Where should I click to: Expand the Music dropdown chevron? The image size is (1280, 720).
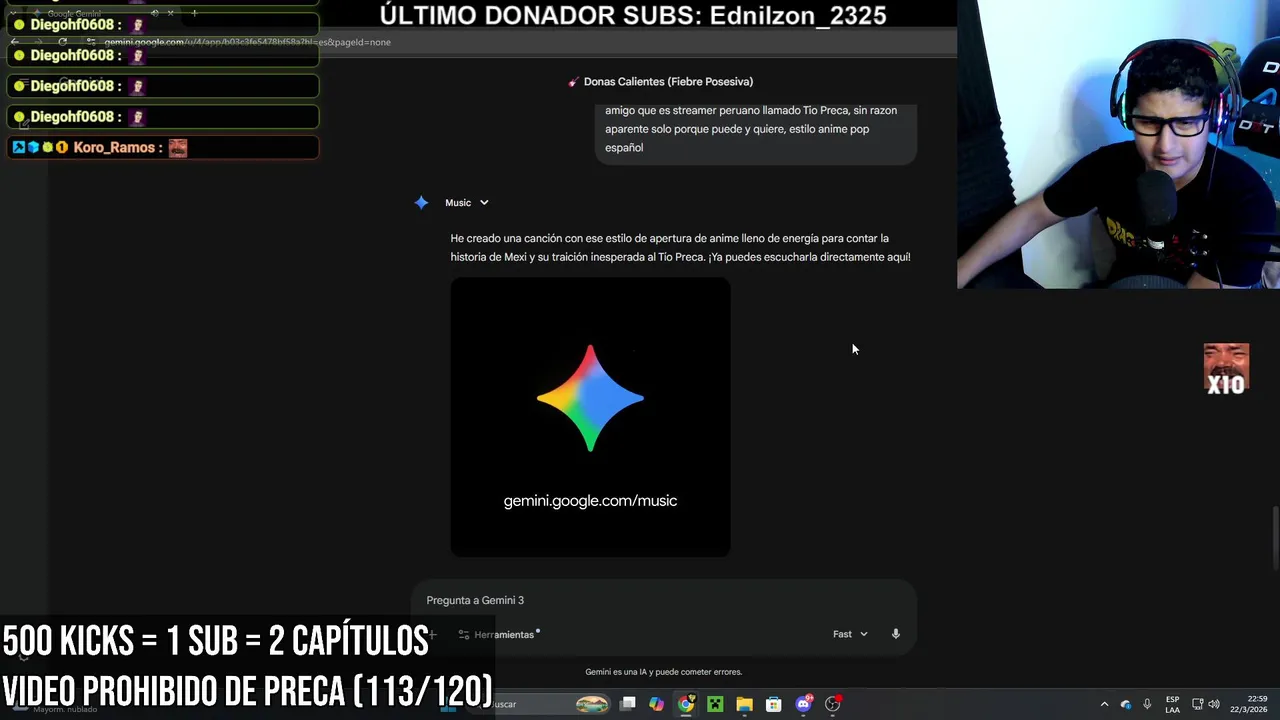tap(484, 203)
